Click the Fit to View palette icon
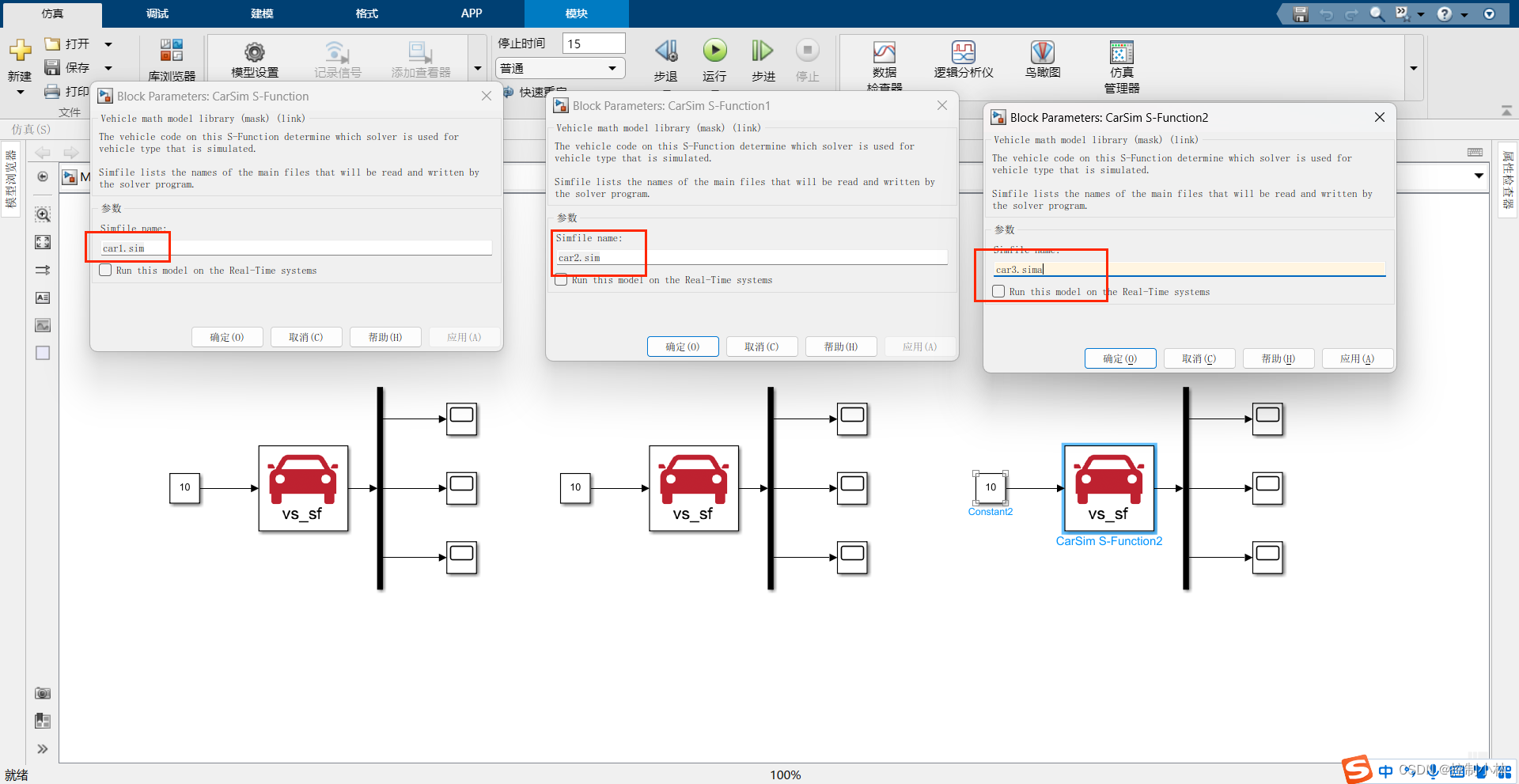The height and width of the screenshot is (784, 1519). pyautogui.click(x=43, y=242)
